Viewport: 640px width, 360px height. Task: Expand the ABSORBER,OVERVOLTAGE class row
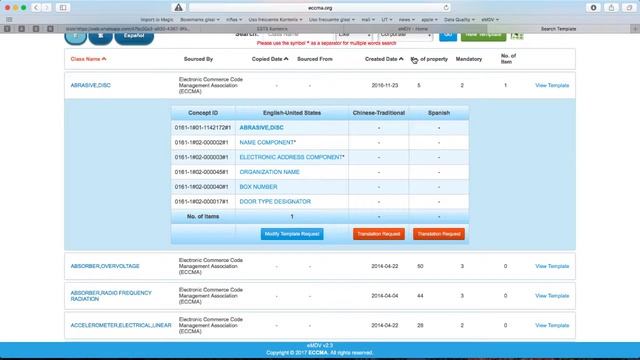coord(105,266)
